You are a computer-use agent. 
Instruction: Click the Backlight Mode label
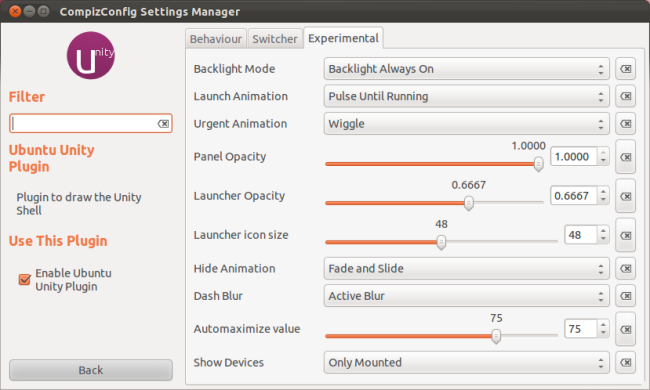pyautogui.click(x=234, y=69)
